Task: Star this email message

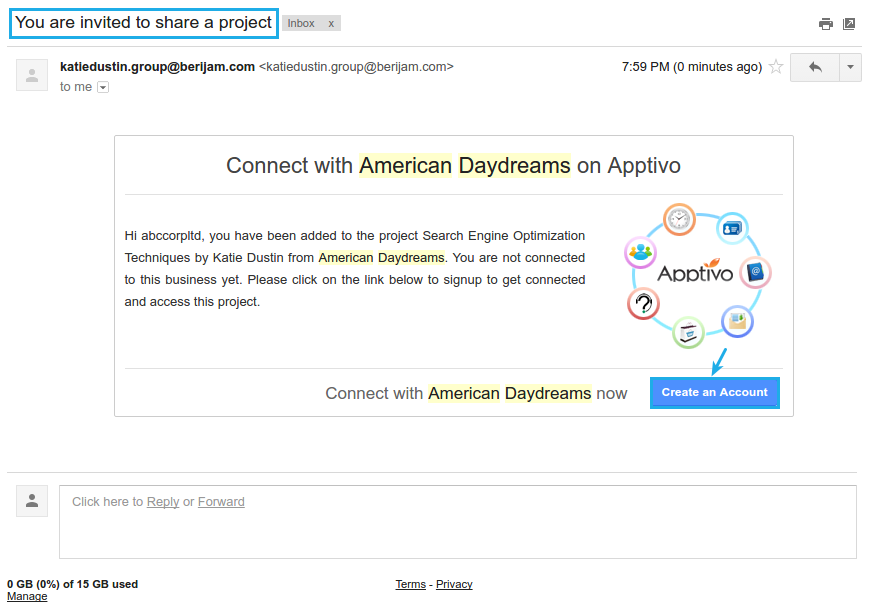Action: pyautogui.click(x=775, y=67)
